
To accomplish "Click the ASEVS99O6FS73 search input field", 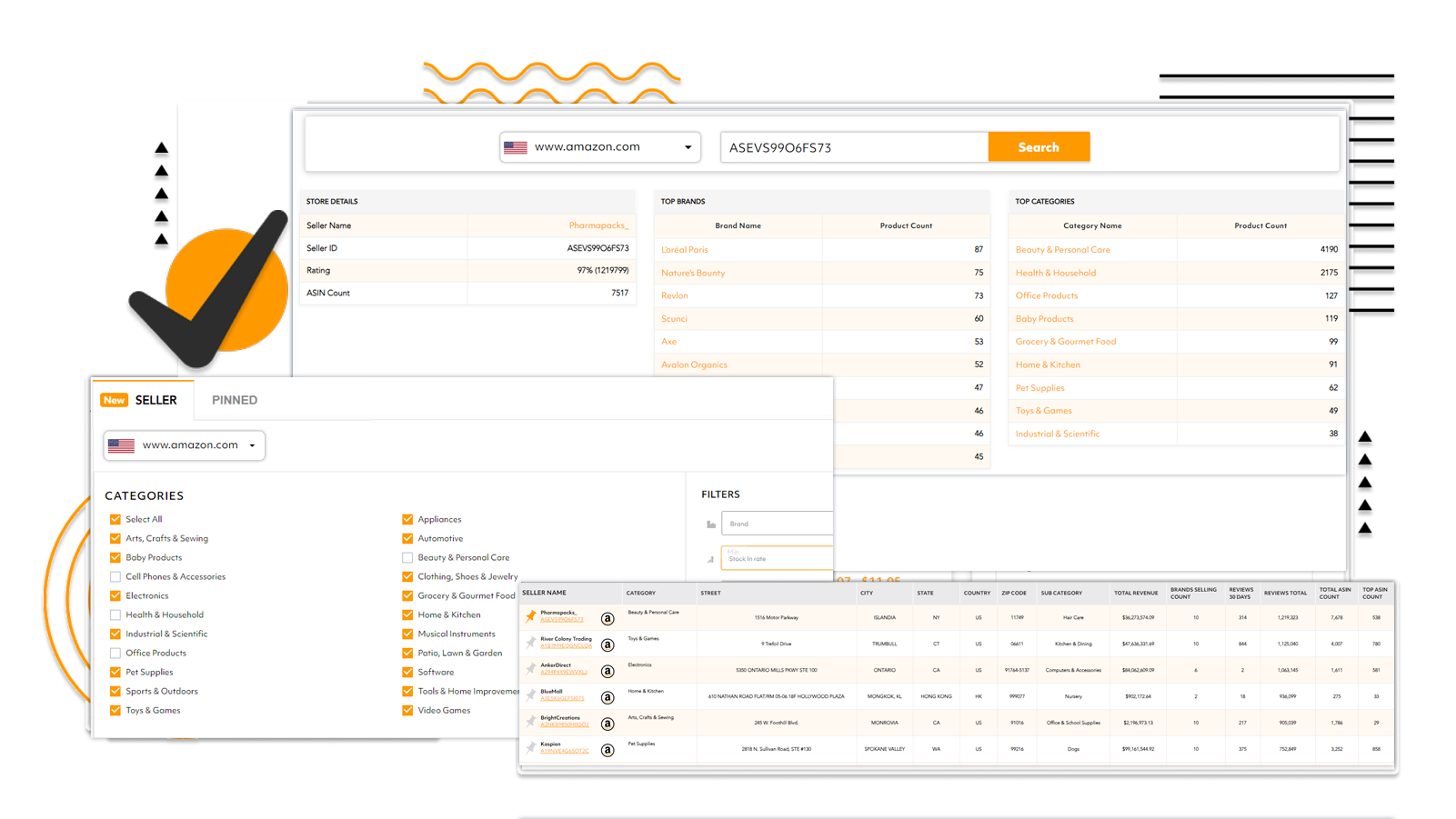I will click(x=853, y=146).
